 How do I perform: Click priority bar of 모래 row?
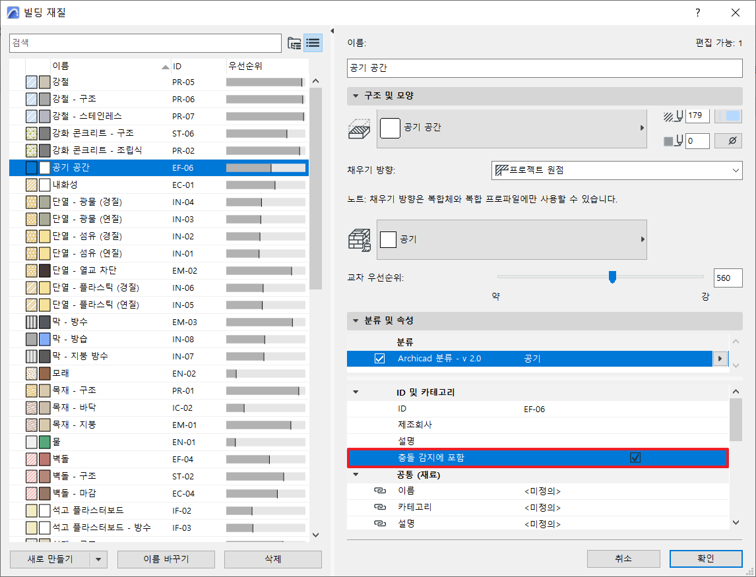pos(266,374)
